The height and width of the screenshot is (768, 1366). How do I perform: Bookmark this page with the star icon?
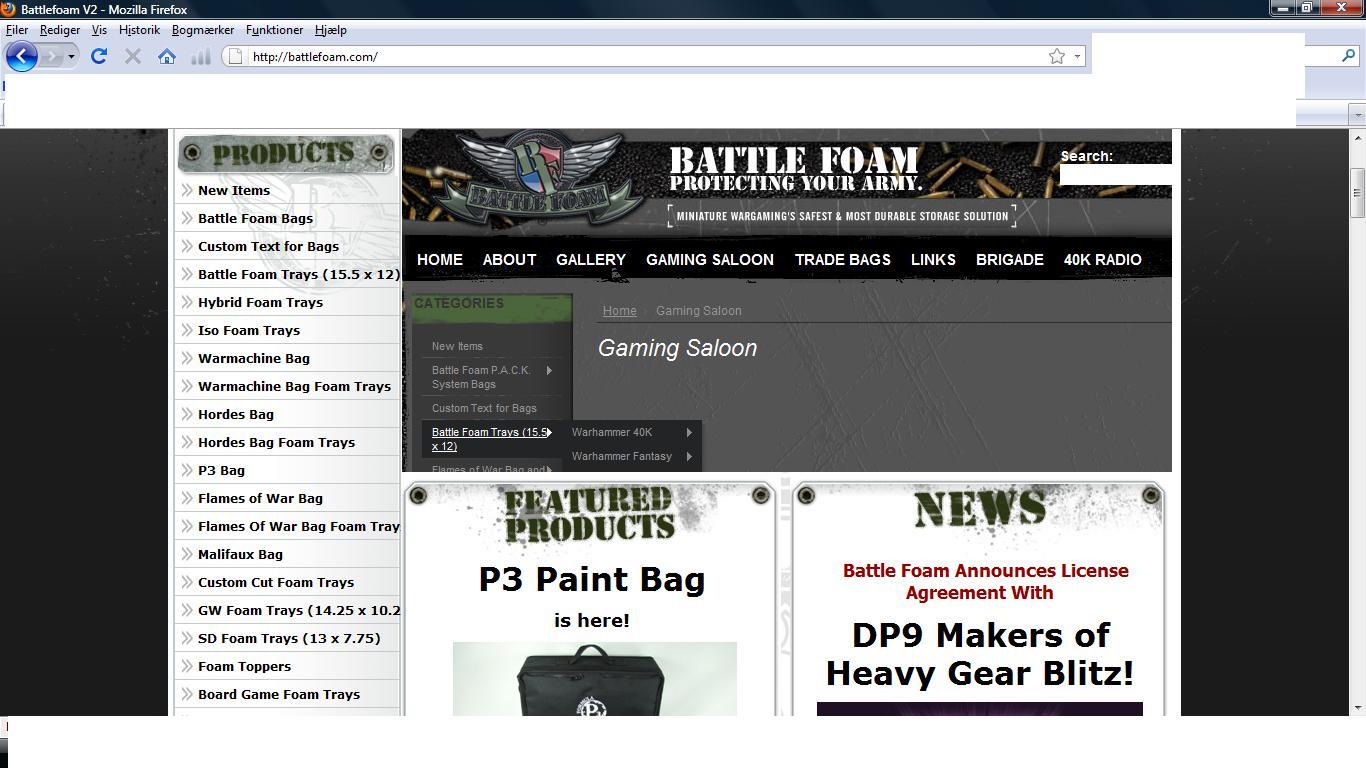[x=1057, y=56]
